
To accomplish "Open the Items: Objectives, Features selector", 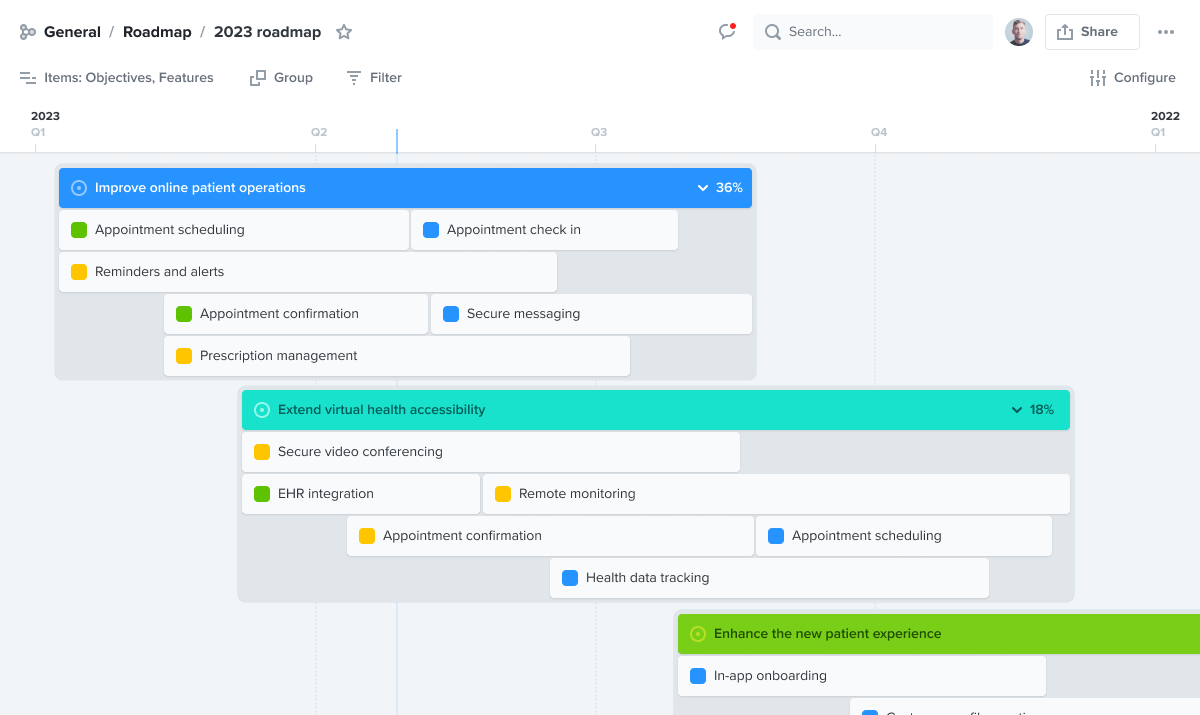I will click(128, 77).
